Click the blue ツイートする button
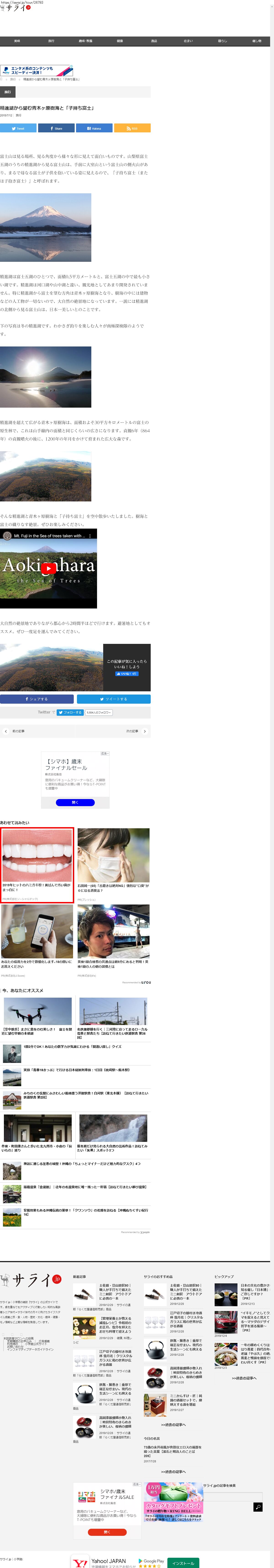274x1568 pixels. pyautogui.click(x=113, y=699)
